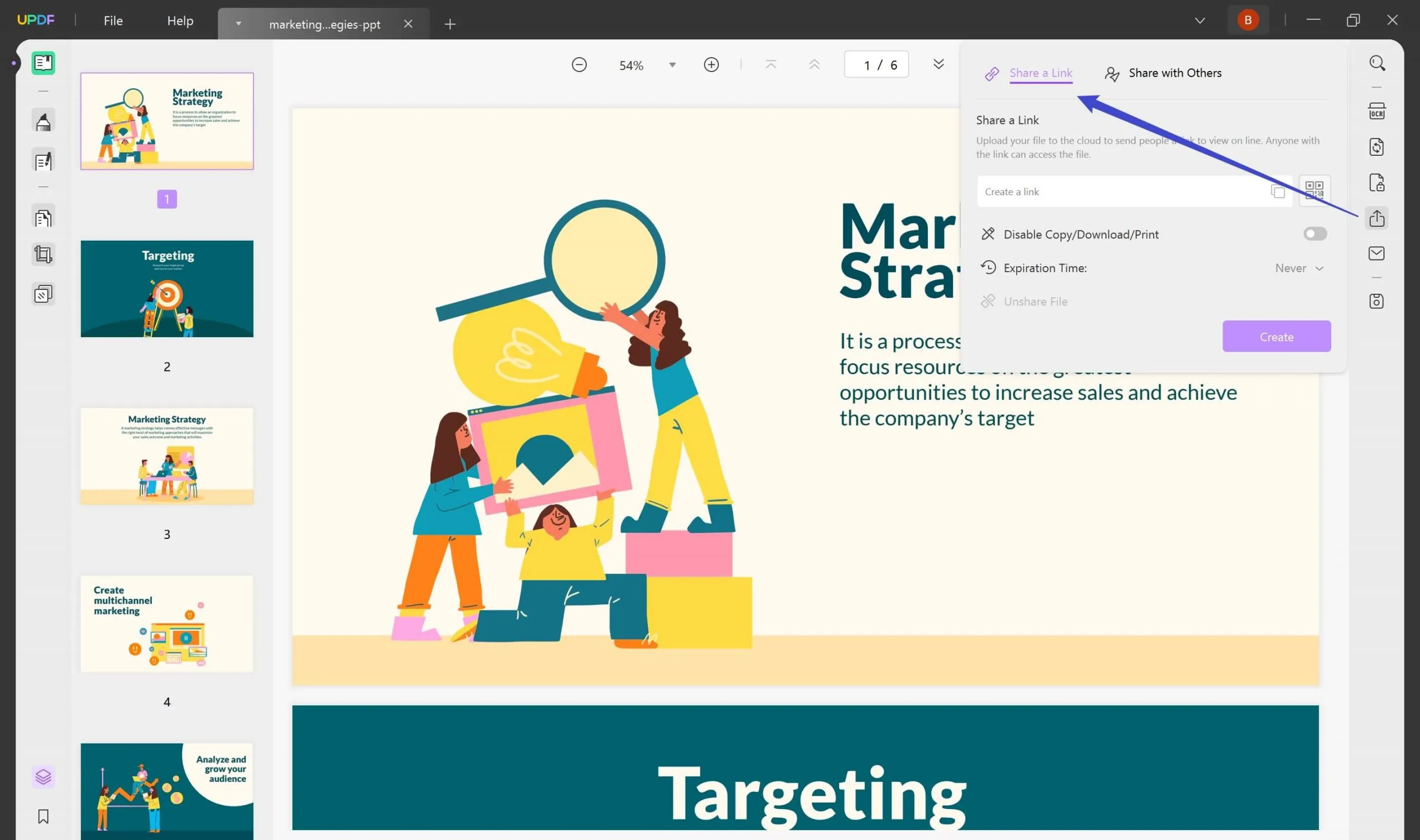Click the QR code icon
The height and width of the screenshot is (840, 1420).
coord(1314,190)
